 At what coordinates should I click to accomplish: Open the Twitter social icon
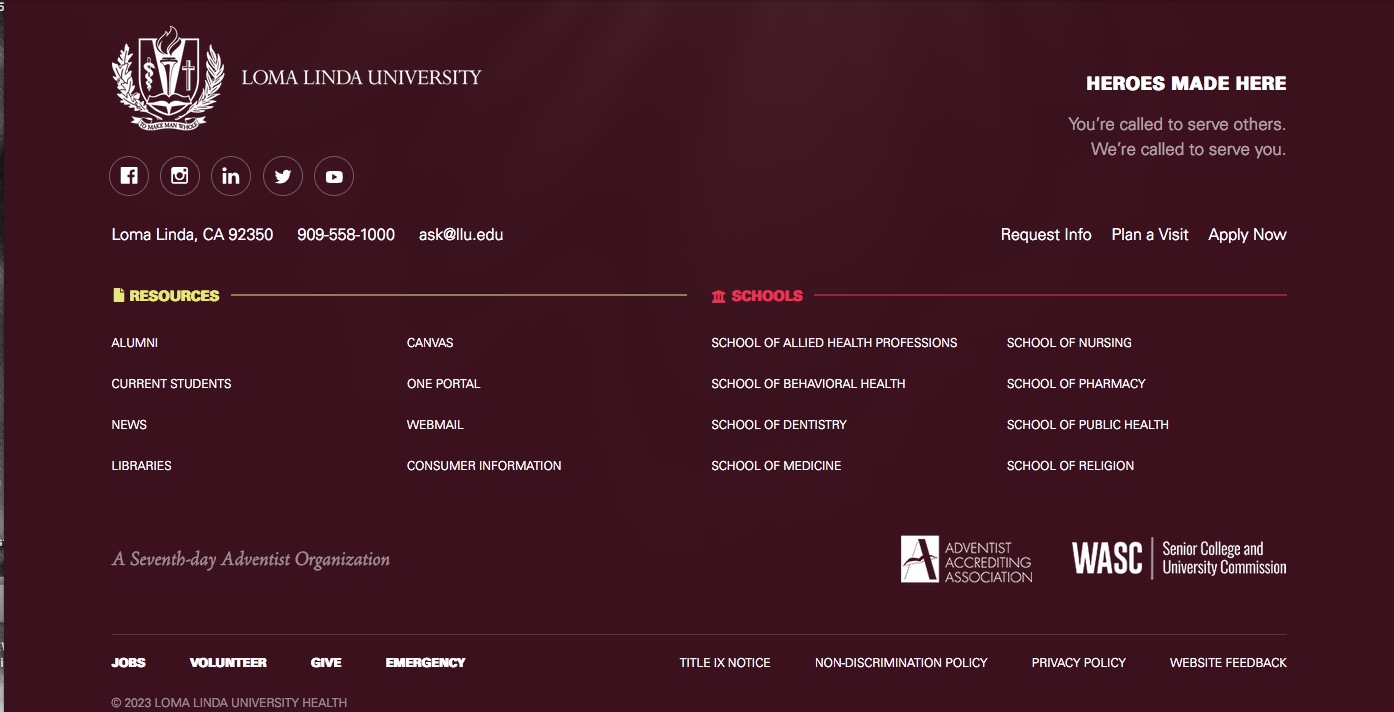point(283,176)
